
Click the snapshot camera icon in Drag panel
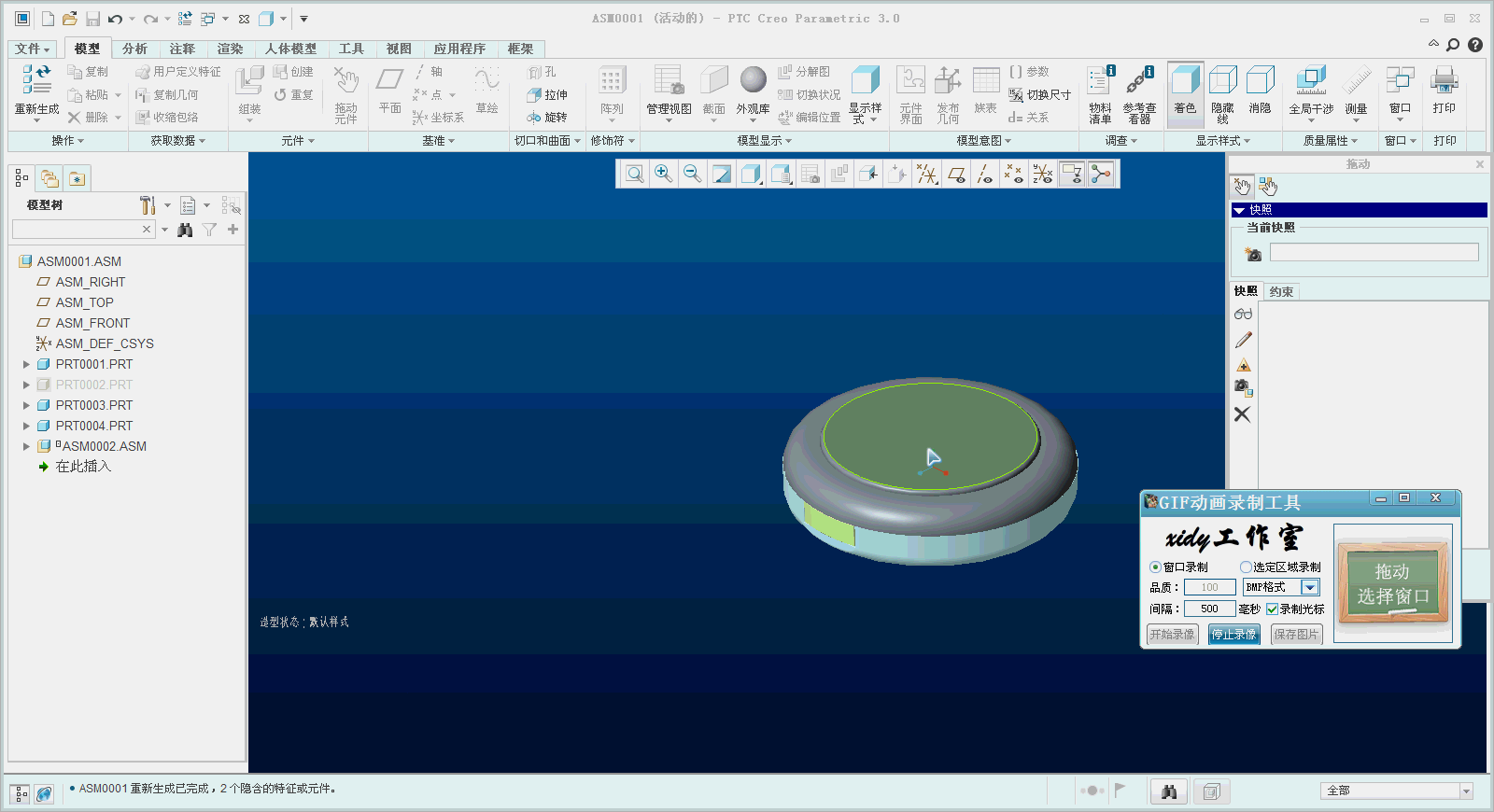[x=1253, y=254]
